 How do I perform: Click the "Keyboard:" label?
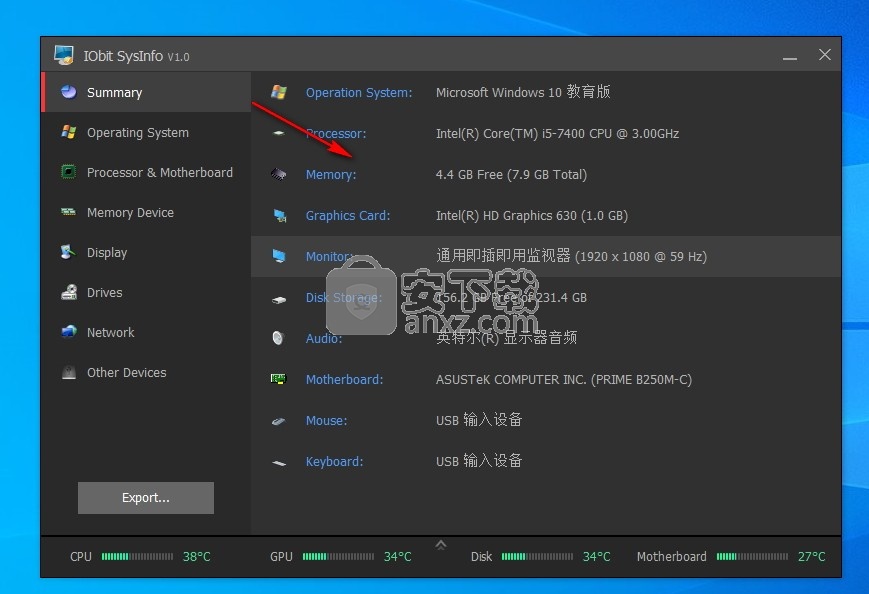point(334,462)
